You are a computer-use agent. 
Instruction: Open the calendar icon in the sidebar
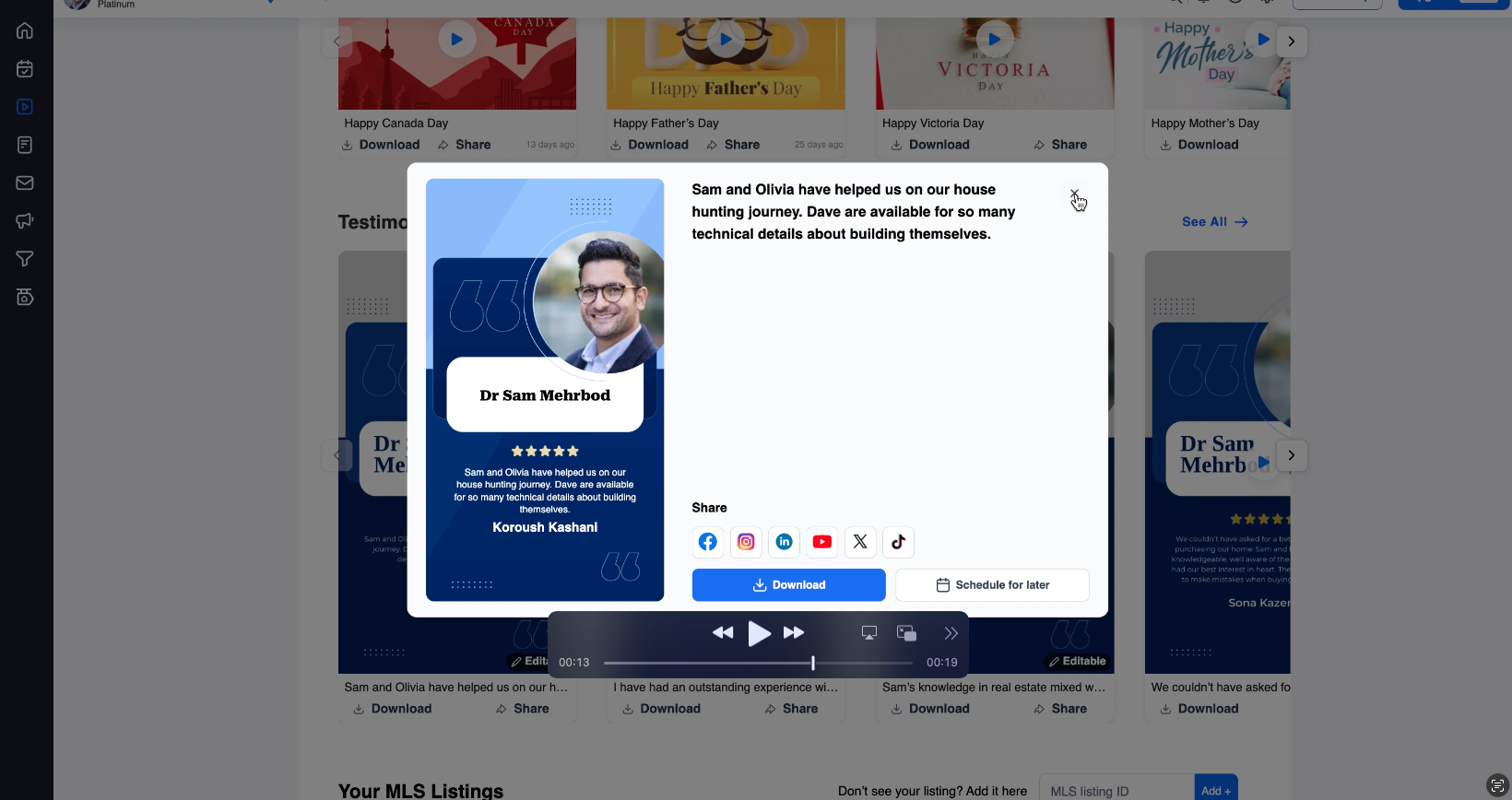25,69
